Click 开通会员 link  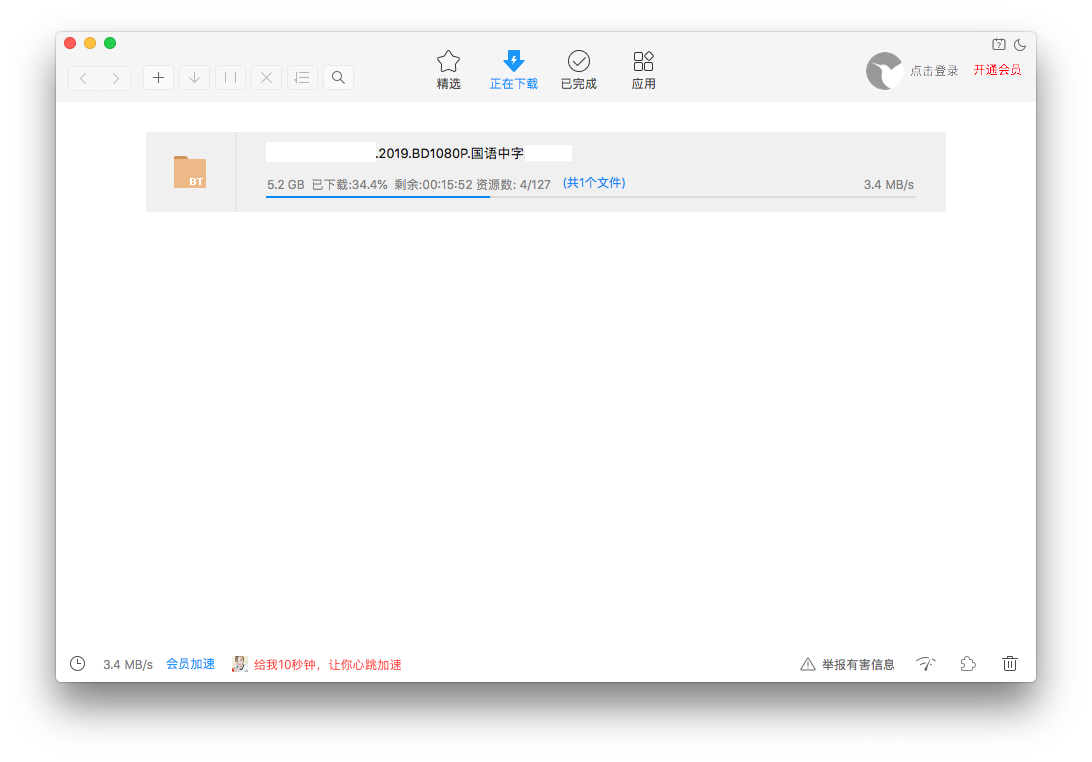[997, 70]
